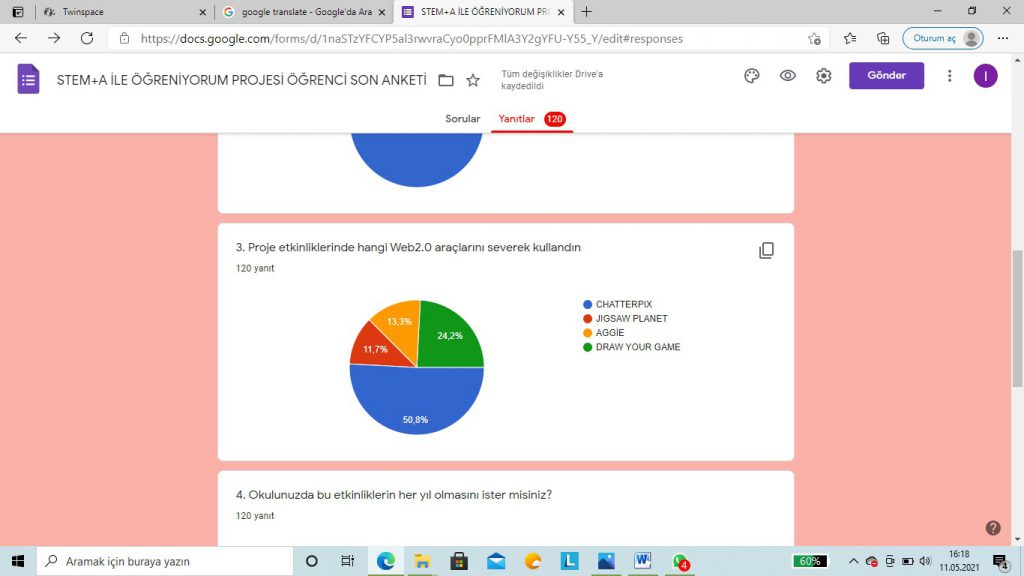The image size is (1024, 576).
Task: Open the browser's three-dot menu
Action: click(1002, 38)
